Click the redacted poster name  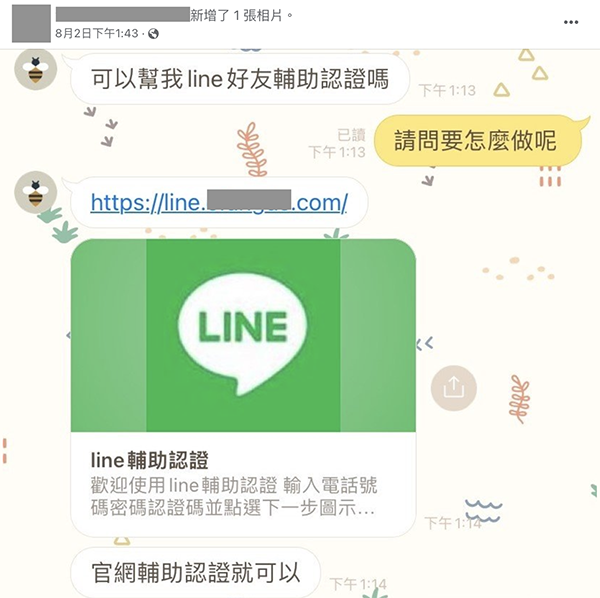click(x=123, y=14)
